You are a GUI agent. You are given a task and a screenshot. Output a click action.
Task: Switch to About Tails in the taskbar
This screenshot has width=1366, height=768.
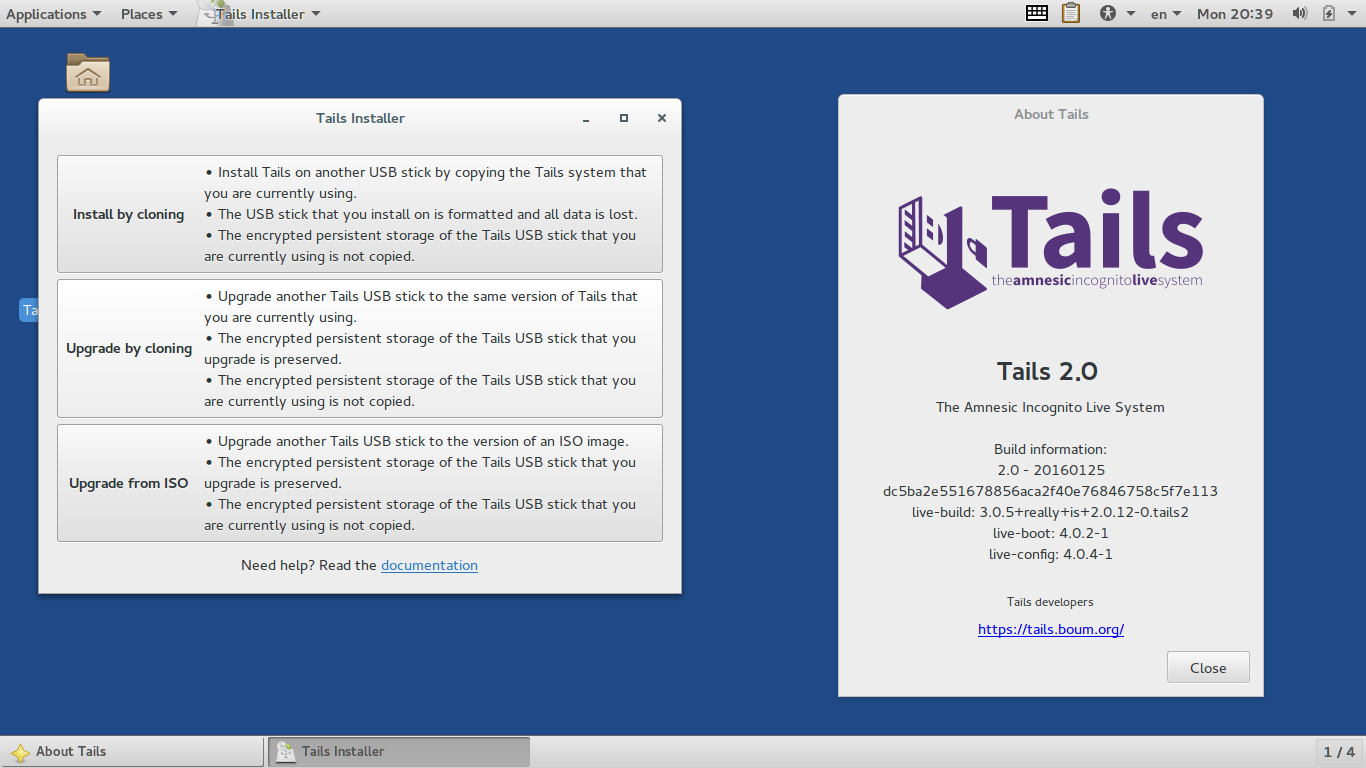tap(133, 752)
